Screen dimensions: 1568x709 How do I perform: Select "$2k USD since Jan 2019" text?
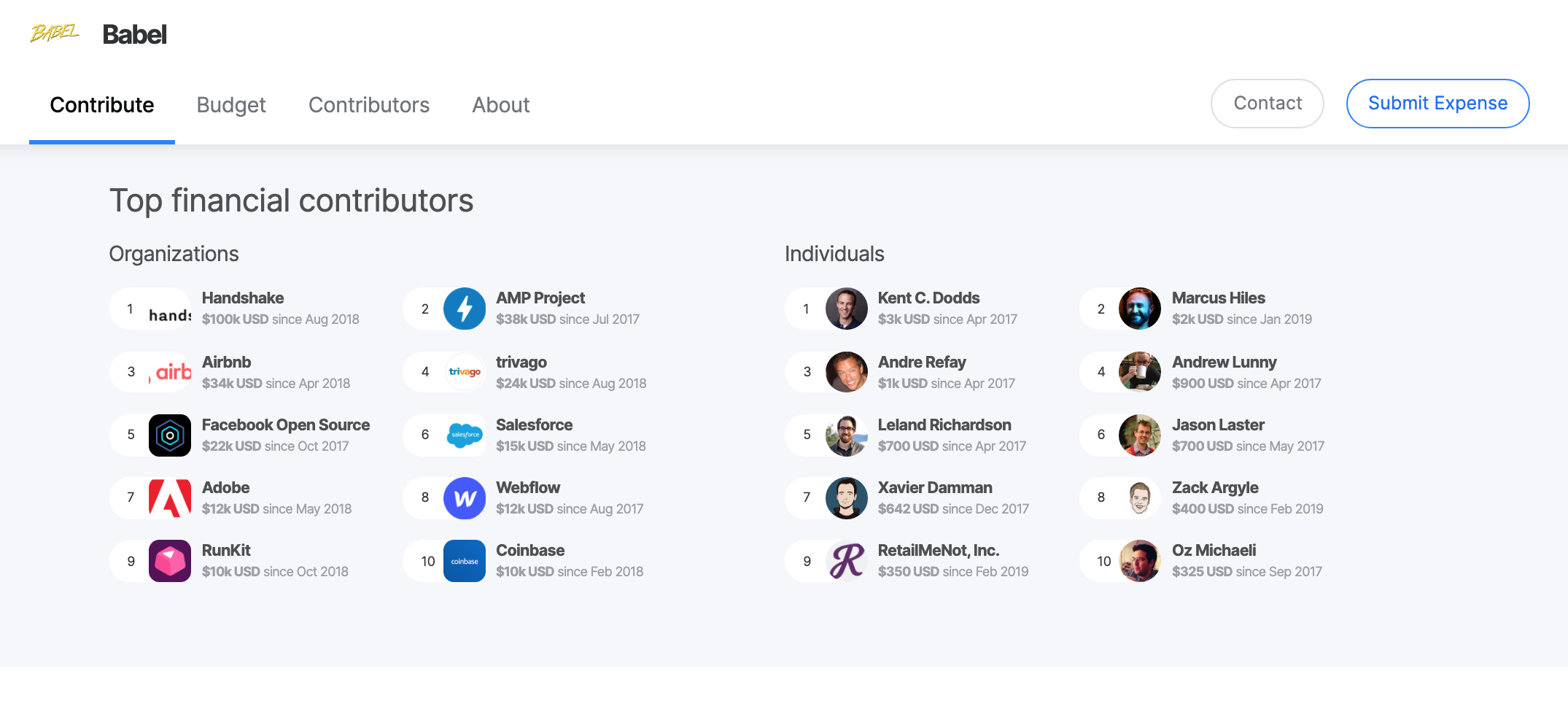coord(1242,319)
